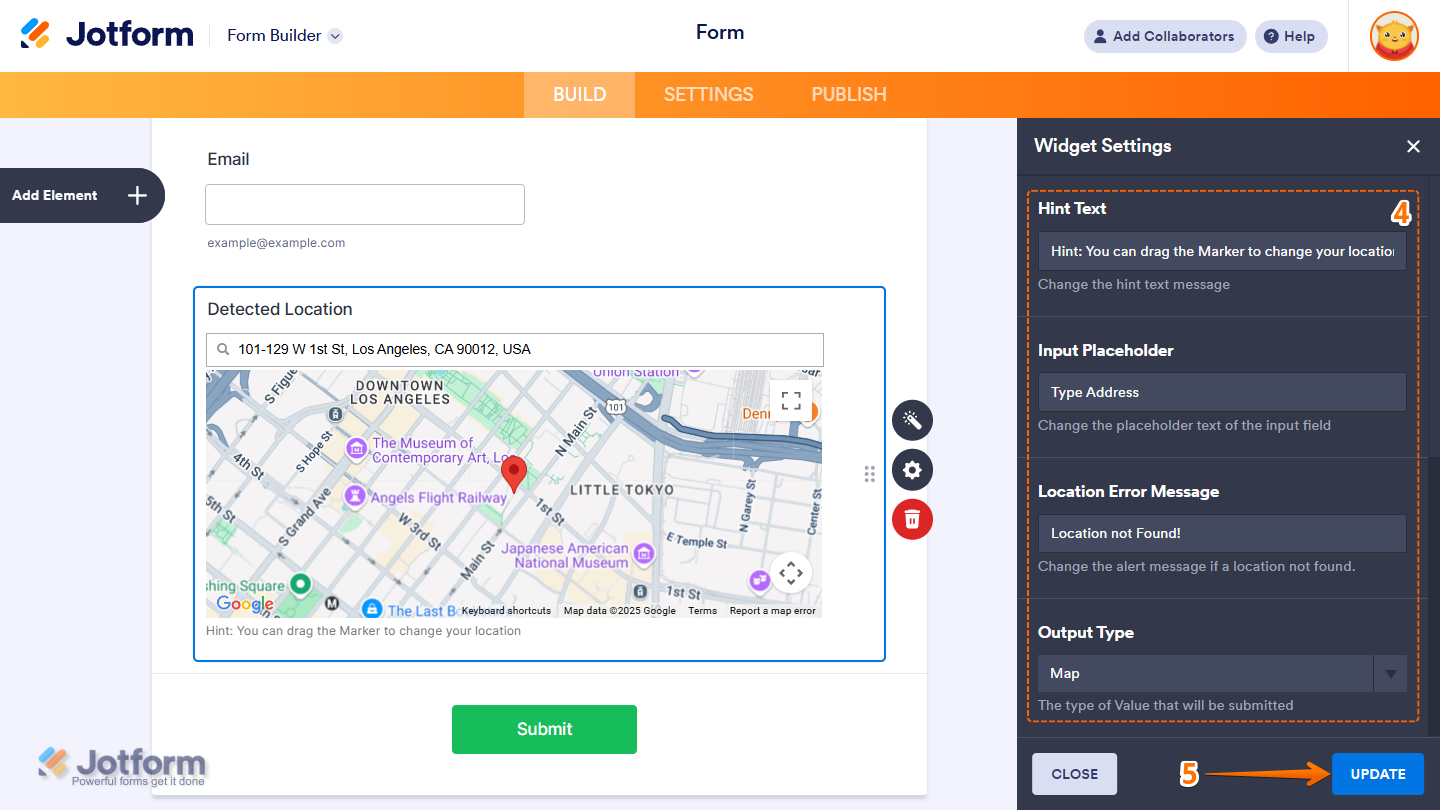Switch to the PUBLISH tab
Image resolution: width=1440 pixels, height=810 pixels.
click(x=848, y=94)
